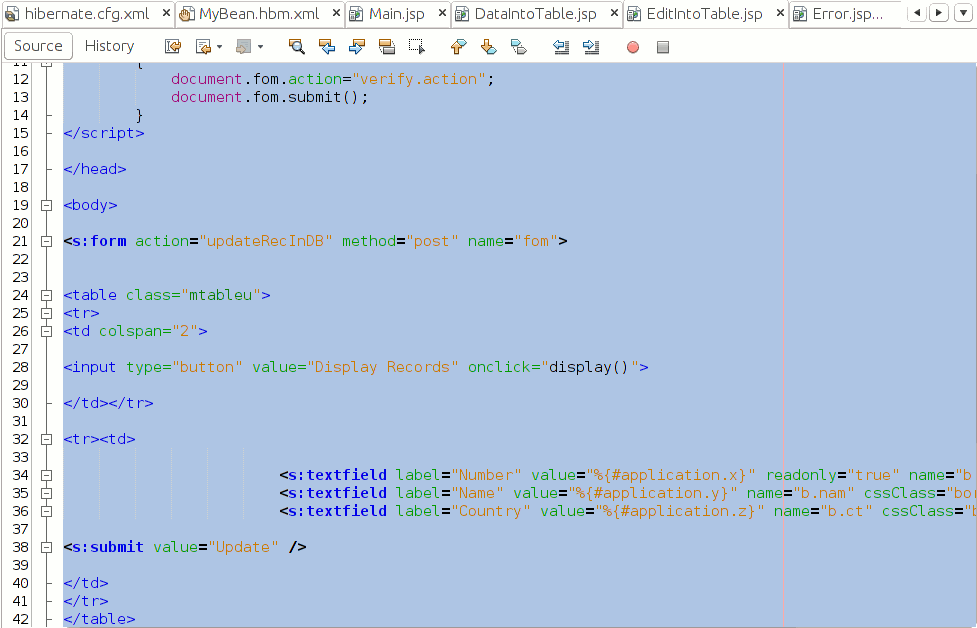
Task: Switch to Source view
Action: coord(38,46)
